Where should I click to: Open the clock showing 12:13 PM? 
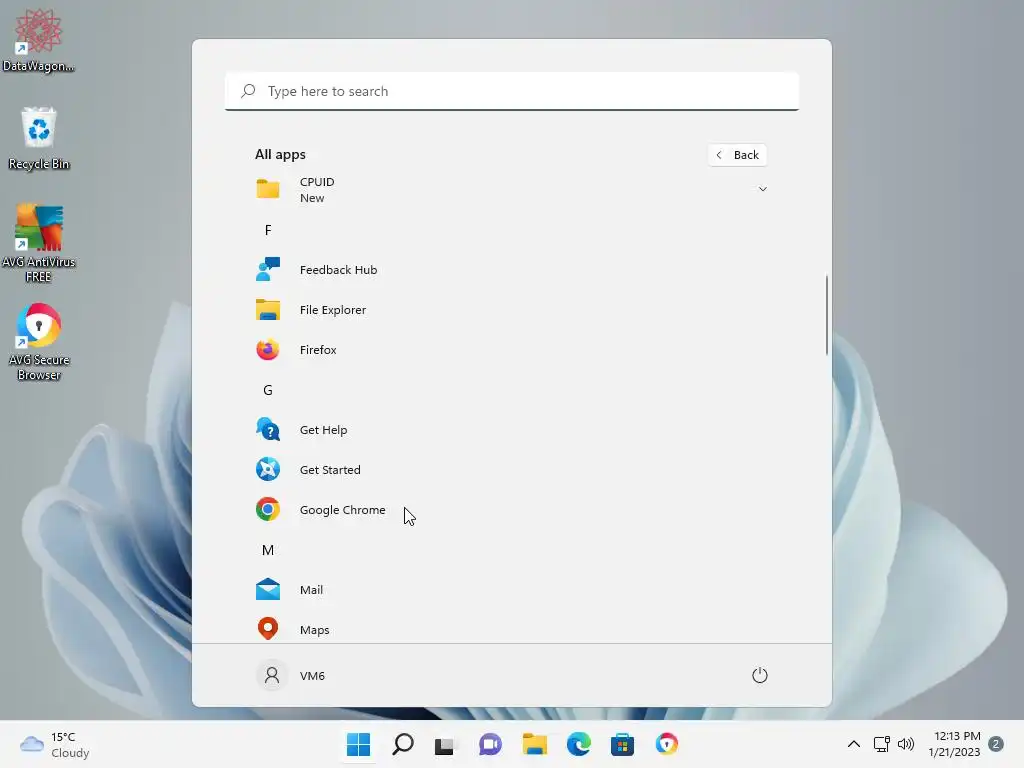954,744
